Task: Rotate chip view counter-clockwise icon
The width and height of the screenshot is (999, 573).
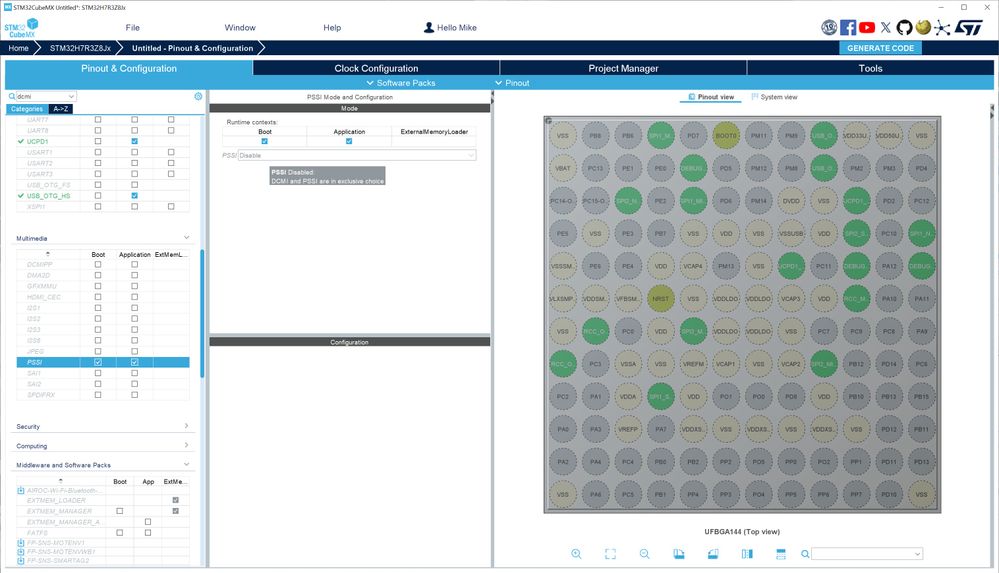Action: 713,554
